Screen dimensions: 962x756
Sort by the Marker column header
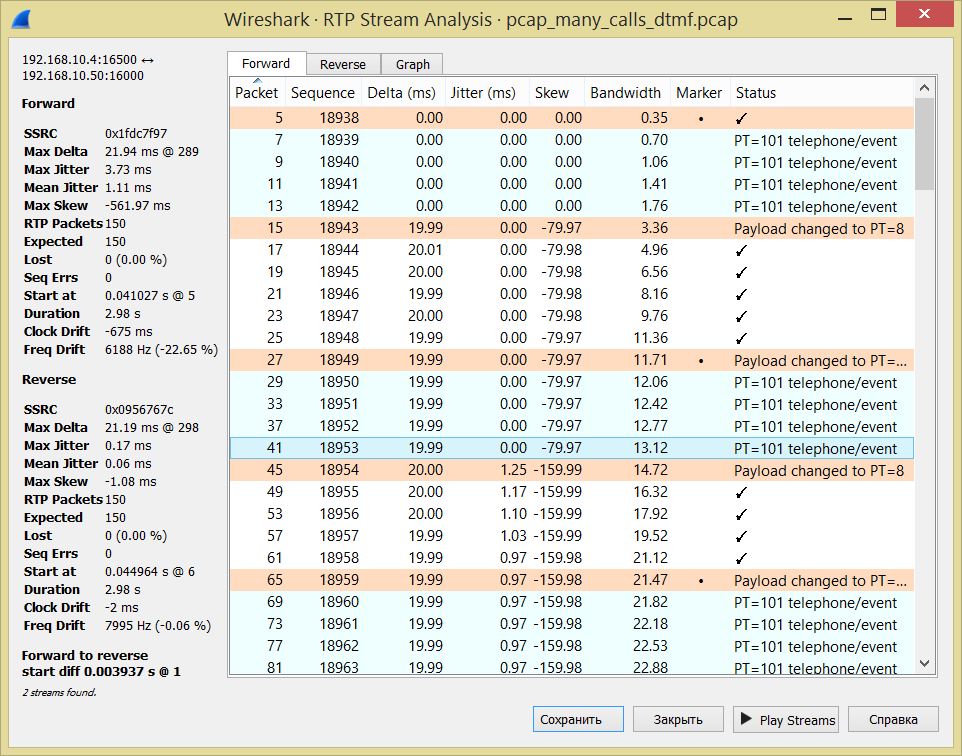point(699,93)
